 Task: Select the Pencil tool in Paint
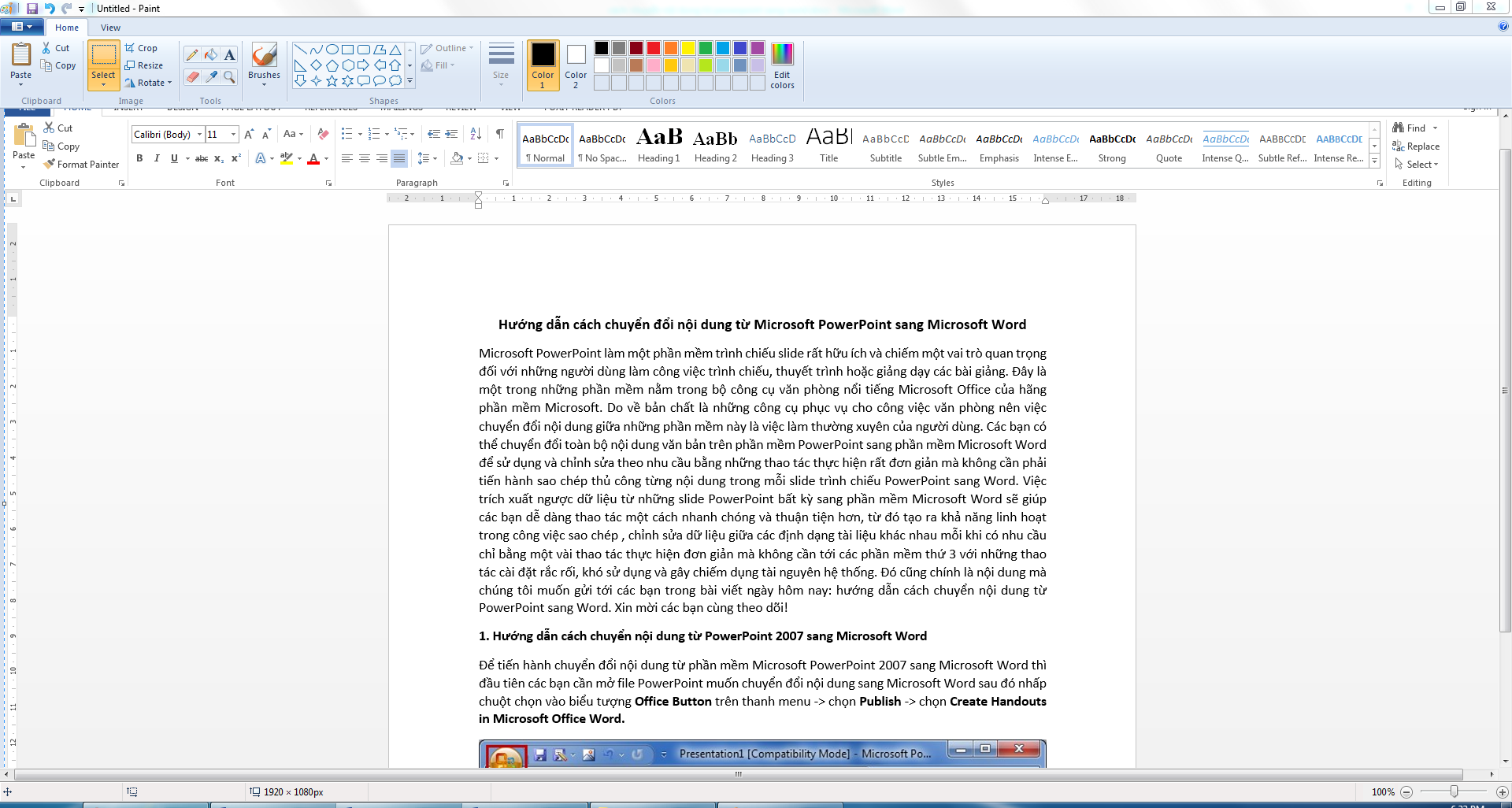[192, 55]
